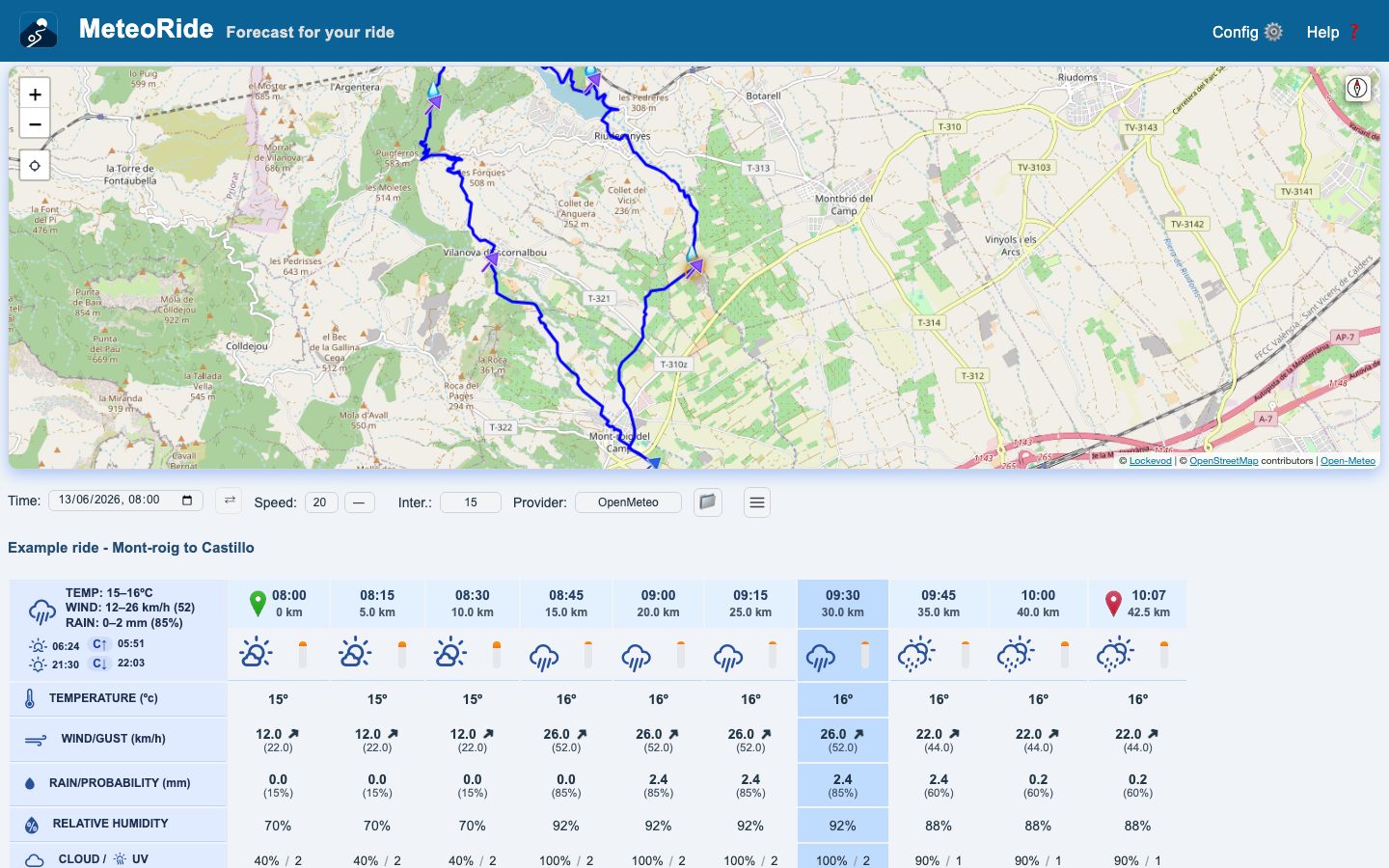Click the UV indicator bar at 10:00
Image resolution: width=1389 pixels, height=868 pixels.
pyautogui.click(x=1065, y=654)
